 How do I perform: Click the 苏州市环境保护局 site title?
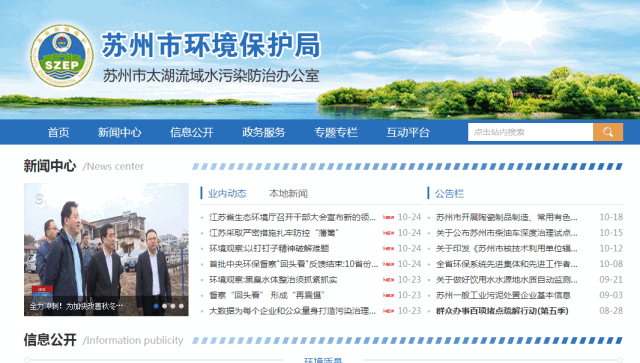click(211, 45)
